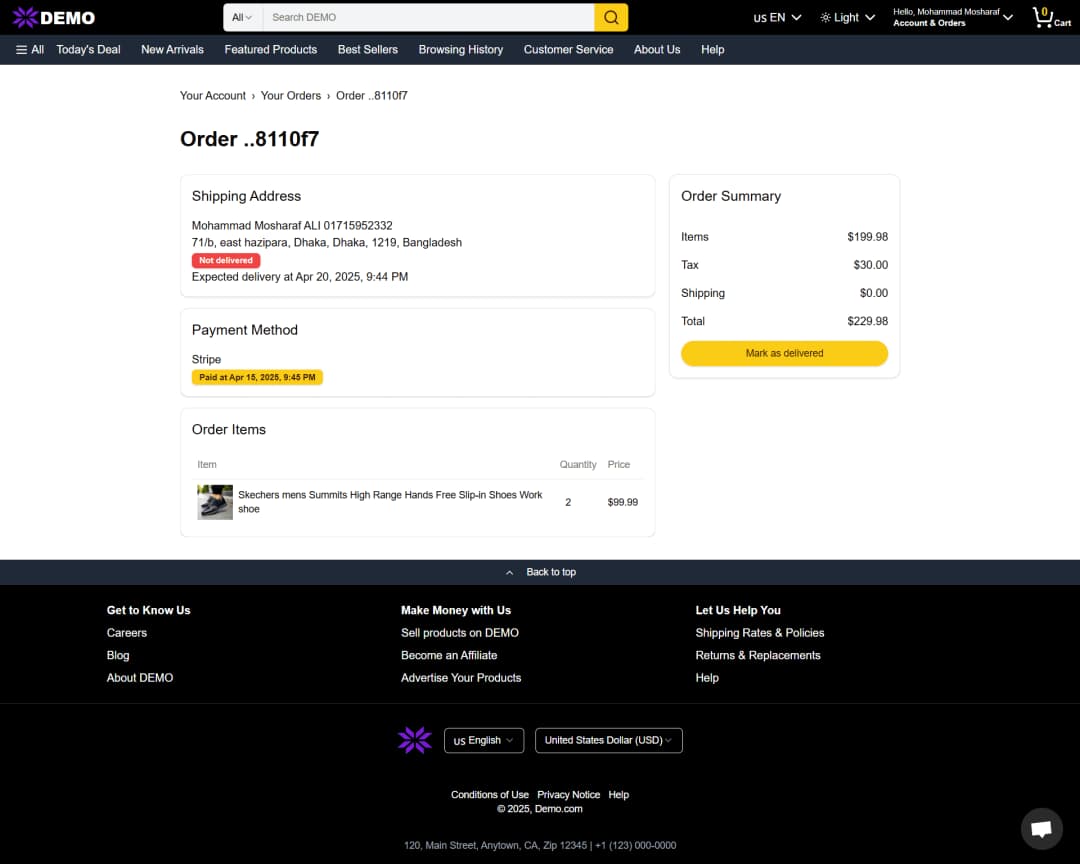Viewport: 1080px width, 864px height.
Task: Open About DEMO footer link
Action: click(140, 678)
